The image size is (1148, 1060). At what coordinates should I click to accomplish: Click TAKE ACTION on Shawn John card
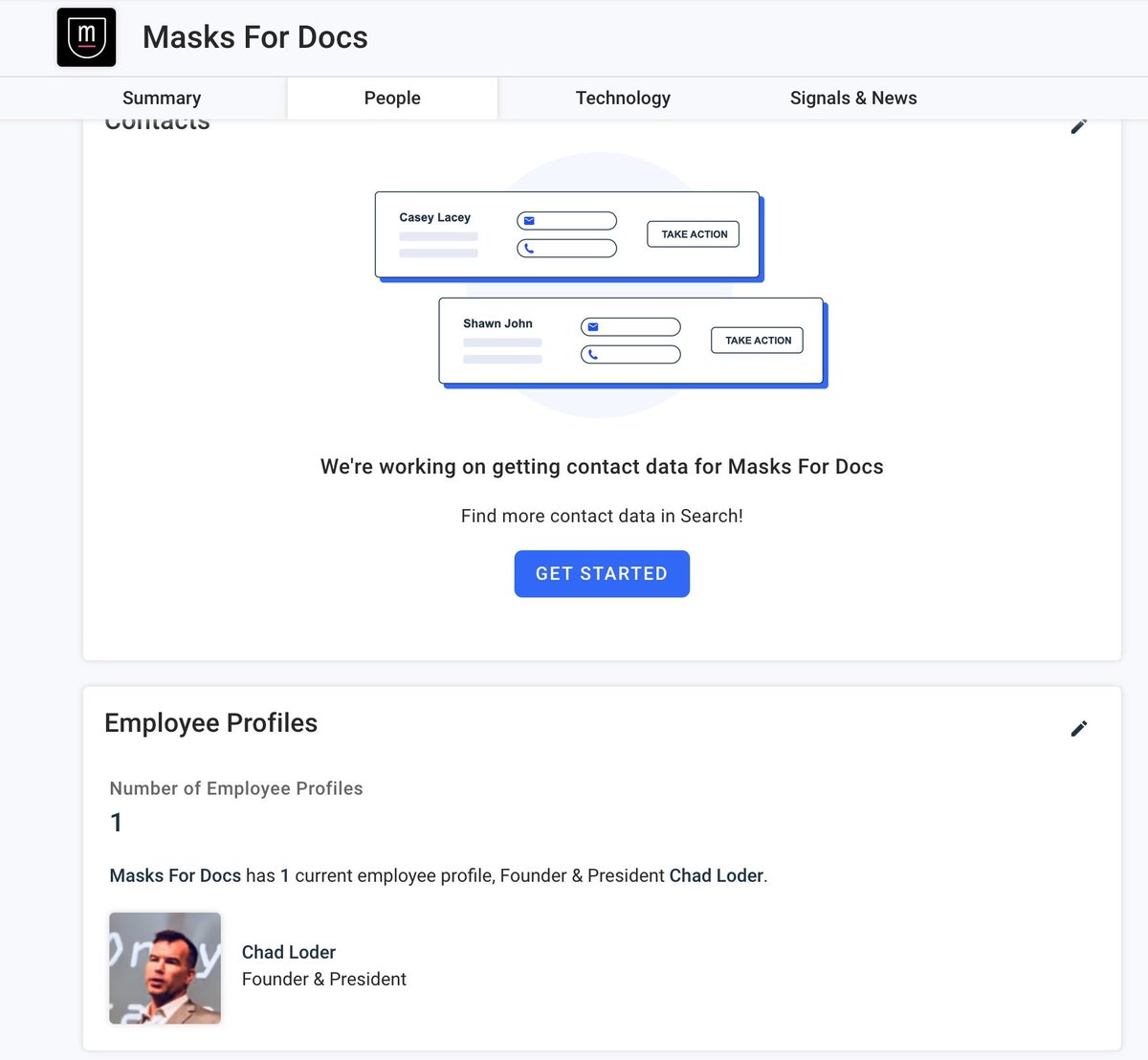(758, 341)
